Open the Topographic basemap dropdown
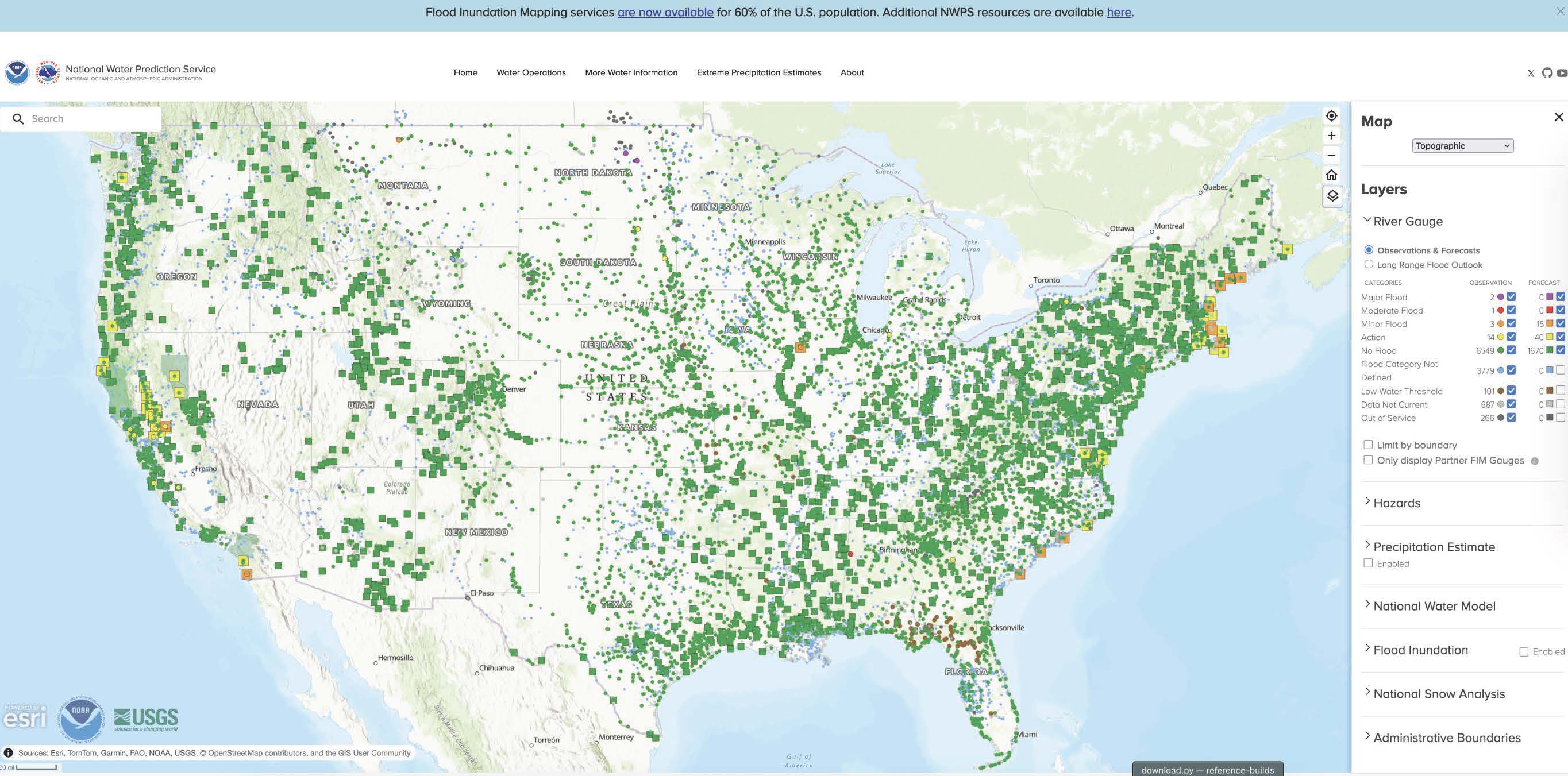Image resolution: width=1568 pixels, height=776 pixels. [1462, 145]
